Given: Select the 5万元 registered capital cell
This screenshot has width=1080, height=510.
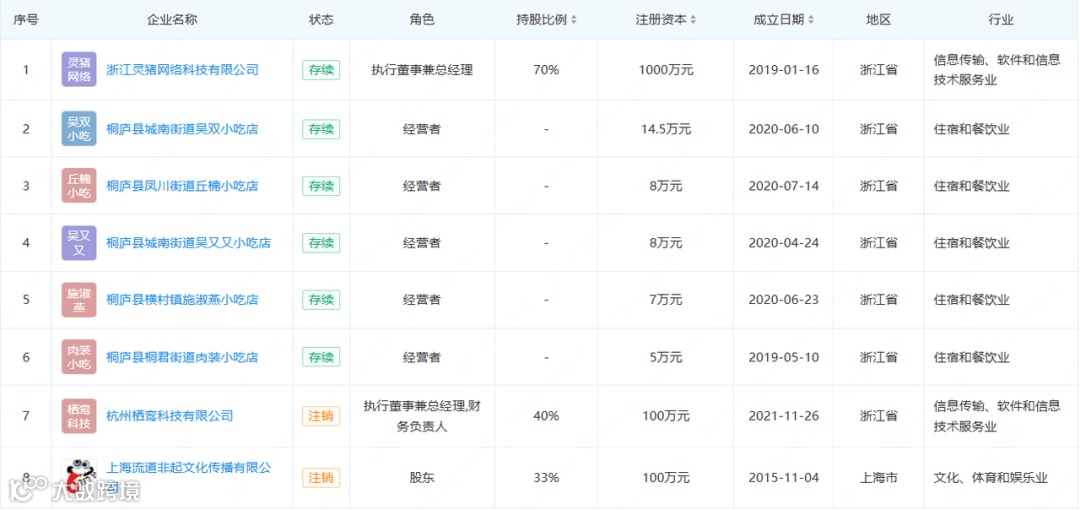Looking at the screenshot, I should click(665, 357).
